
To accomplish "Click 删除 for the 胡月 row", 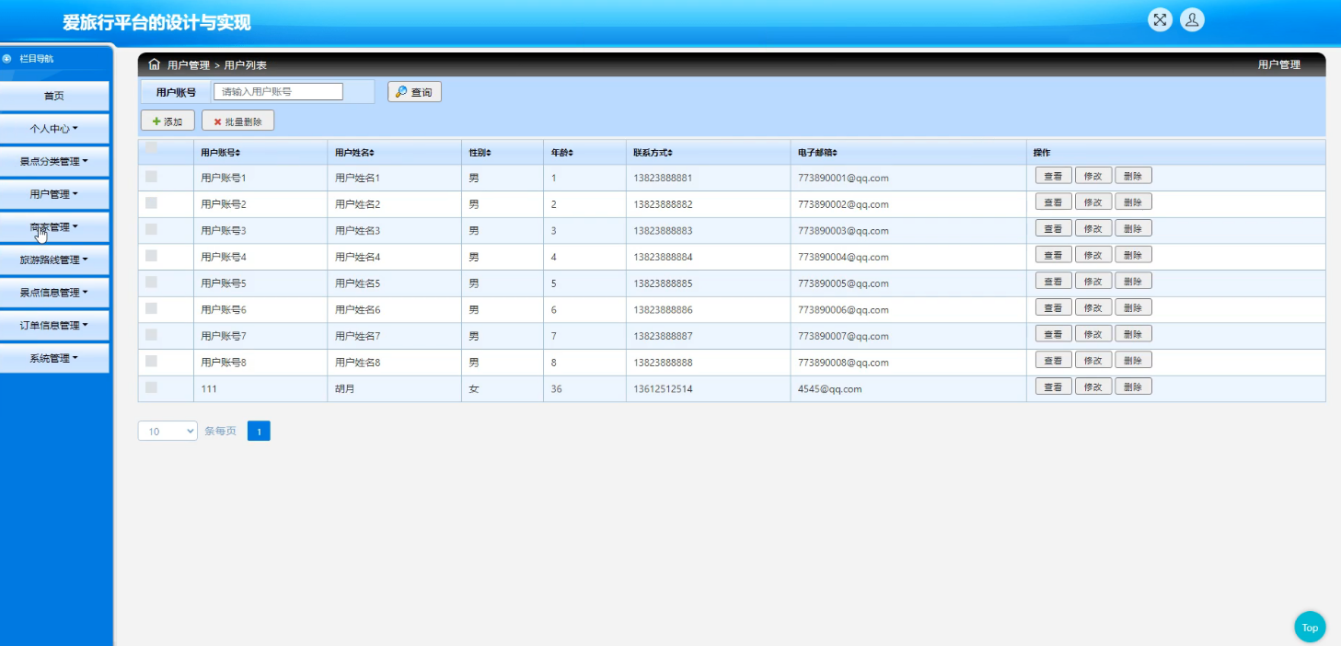I will pyautogui.click(x=1133, y=387).
